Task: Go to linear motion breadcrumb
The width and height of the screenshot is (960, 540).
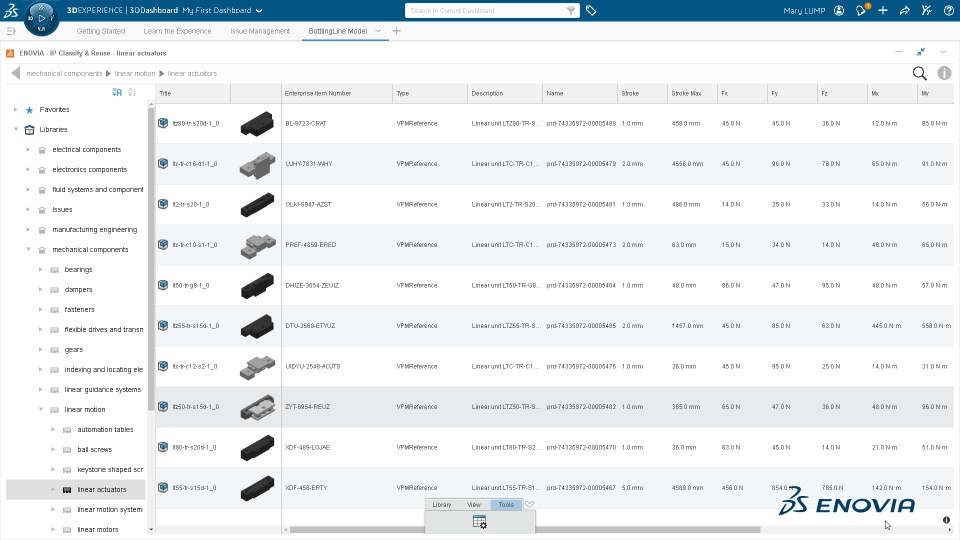Action: coord(135,73)
